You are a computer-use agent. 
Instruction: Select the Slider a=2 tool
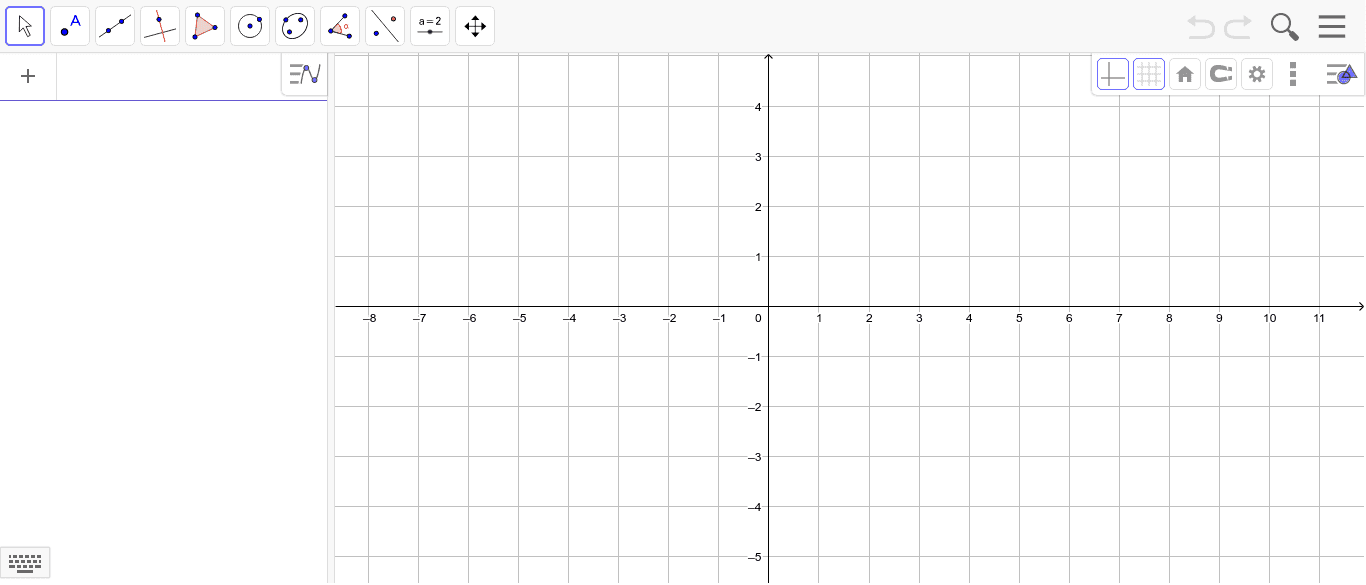430,26
